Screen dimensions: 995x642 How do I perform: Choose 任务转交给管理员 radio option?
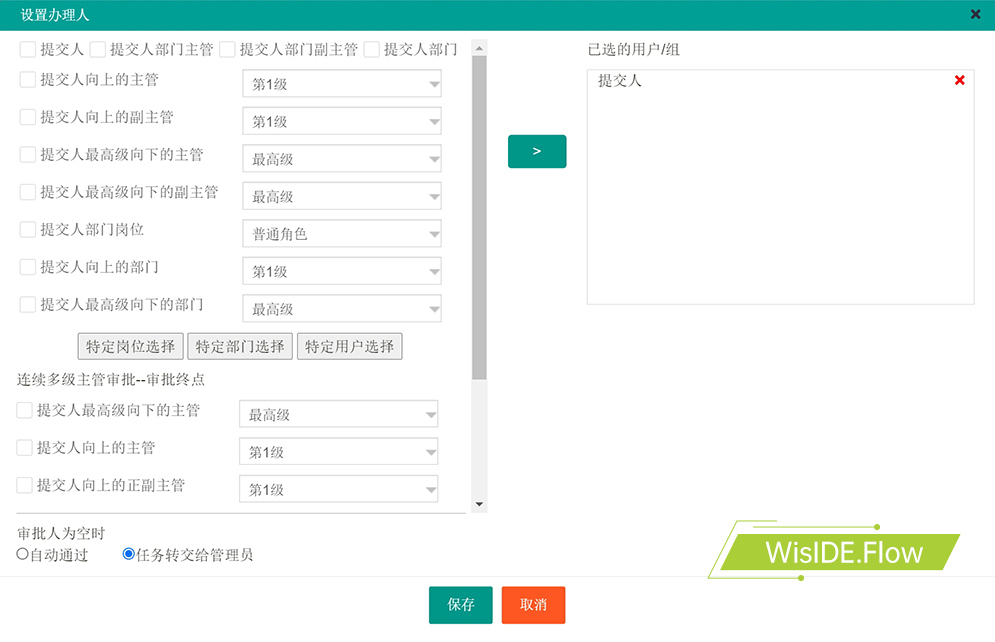pyautogui.click(x=128, y=554)
